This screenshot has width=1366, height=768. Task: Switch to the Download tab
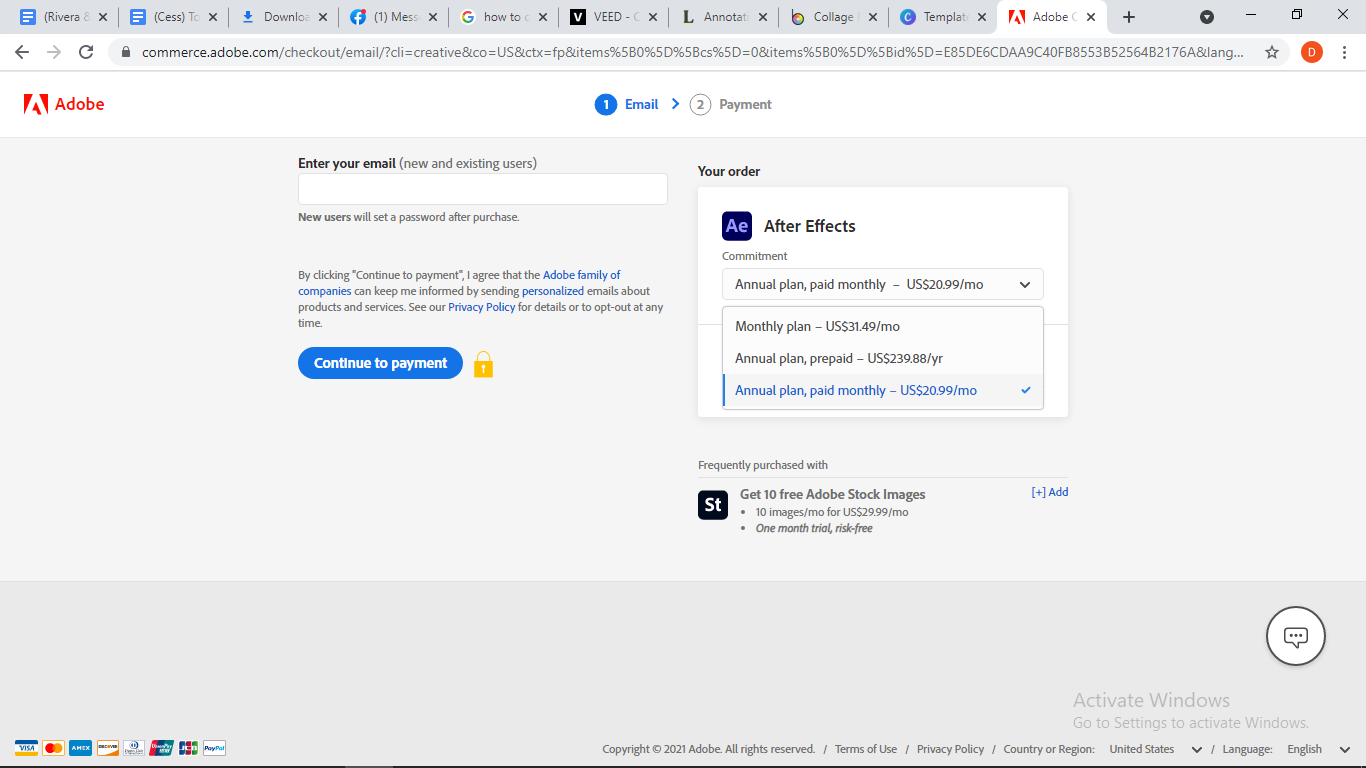click(x=282, y=17)
